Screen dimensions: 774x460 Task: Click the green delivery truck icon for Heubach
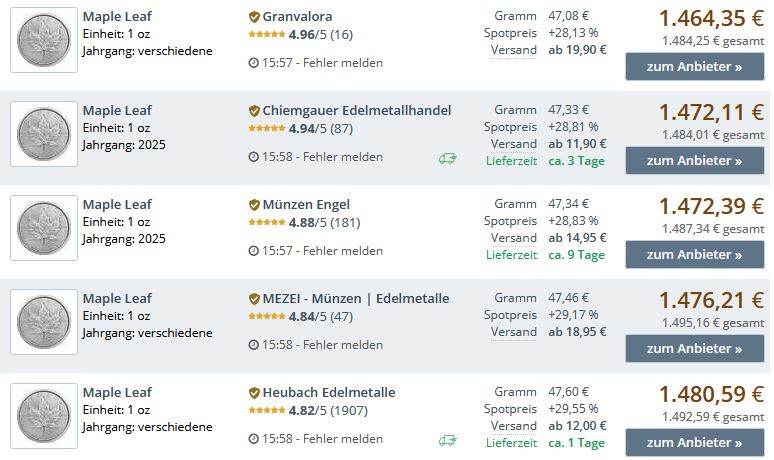click(x=446, y=440)
